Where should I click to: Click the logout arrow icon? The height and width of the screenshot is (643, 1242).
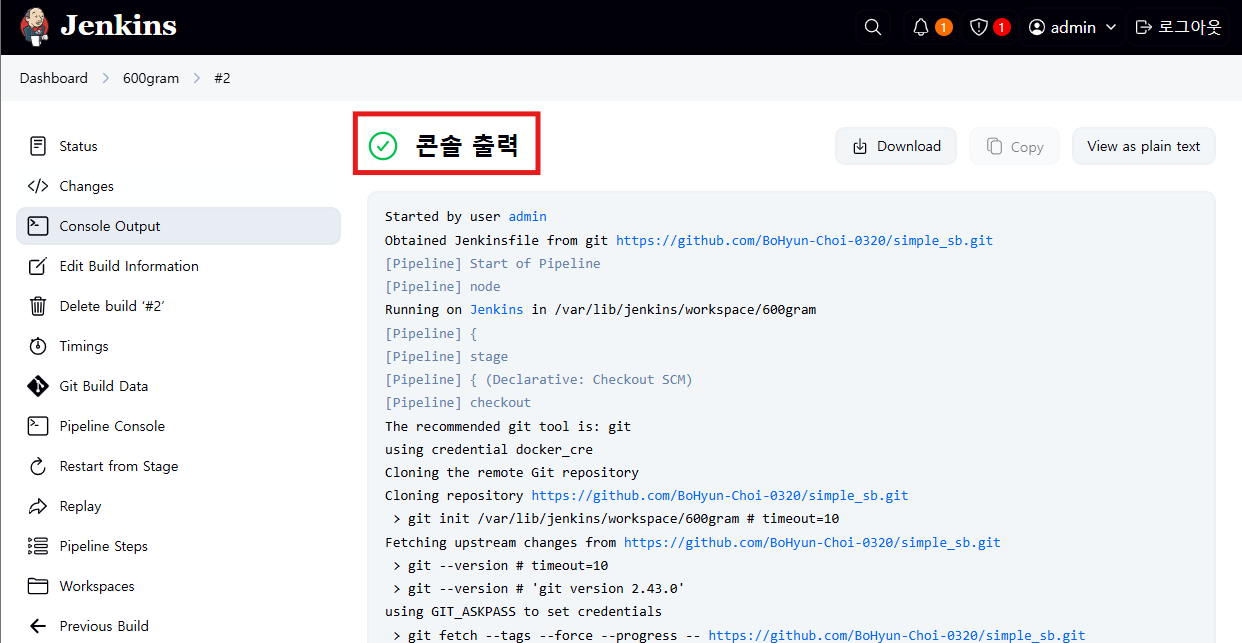1144,27
